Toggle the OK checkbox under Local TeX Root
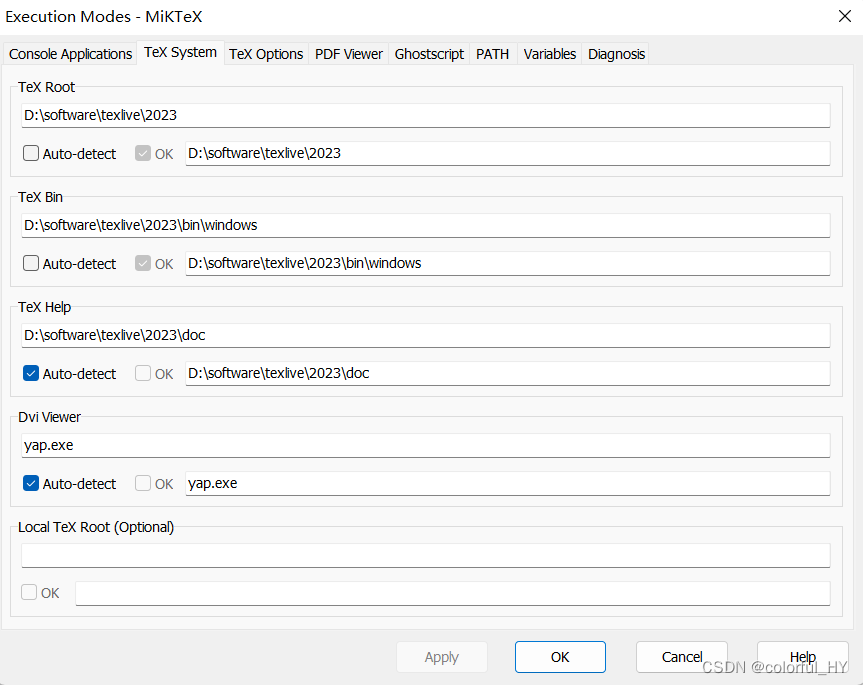The image size is (863, 685). tap(29, 592)
